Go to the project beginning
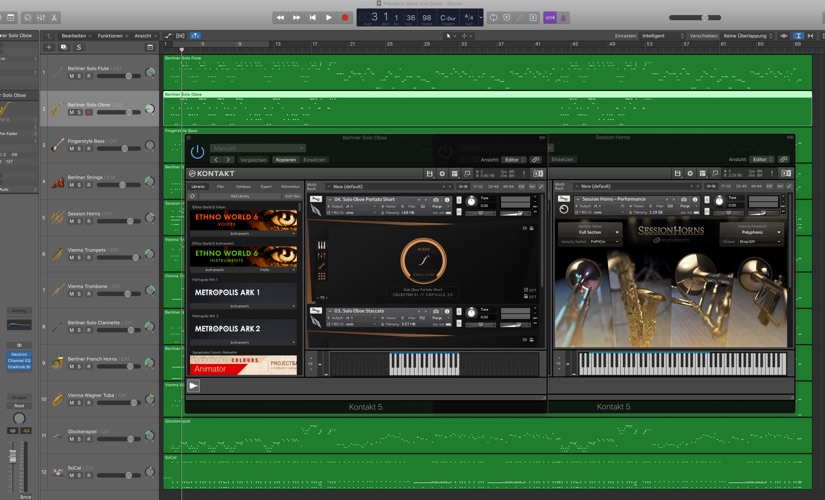The image size is (825, 500). click(x=313, y=17)
